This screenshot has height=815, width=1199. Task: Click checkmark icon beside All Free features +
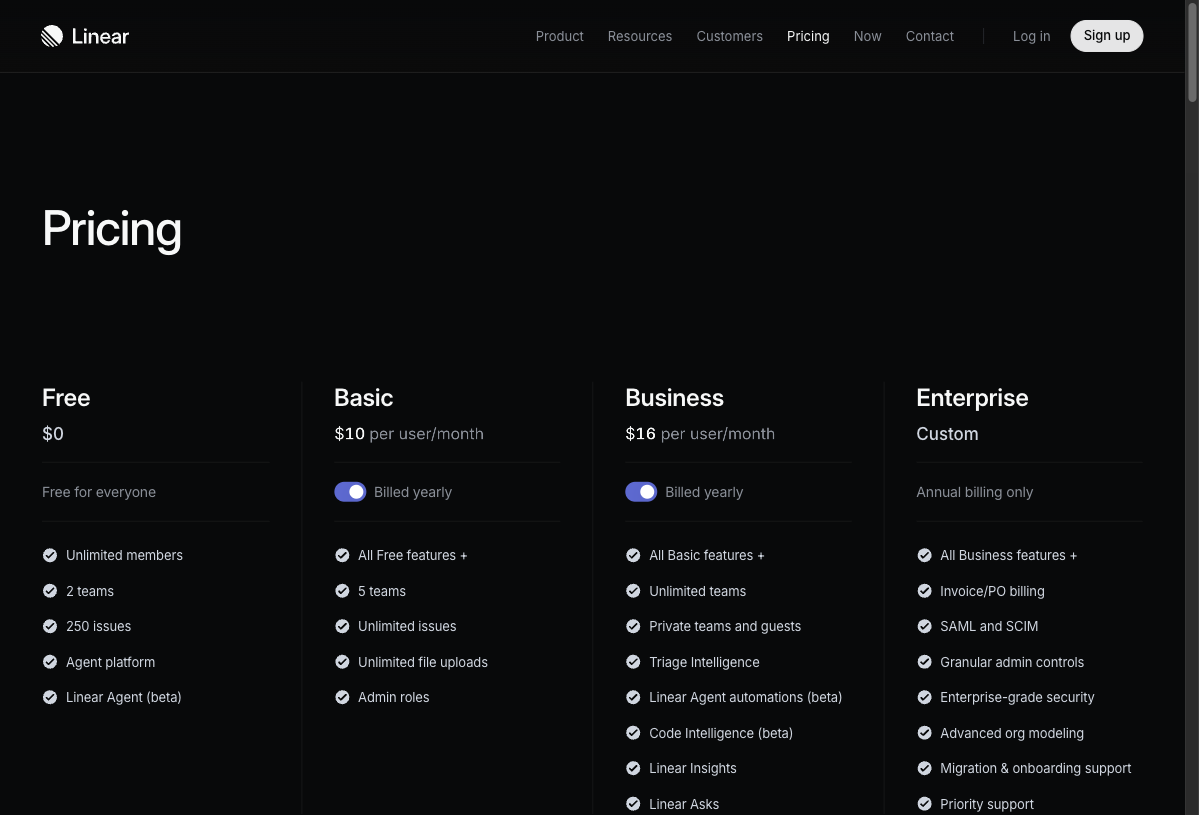(342, 555)
